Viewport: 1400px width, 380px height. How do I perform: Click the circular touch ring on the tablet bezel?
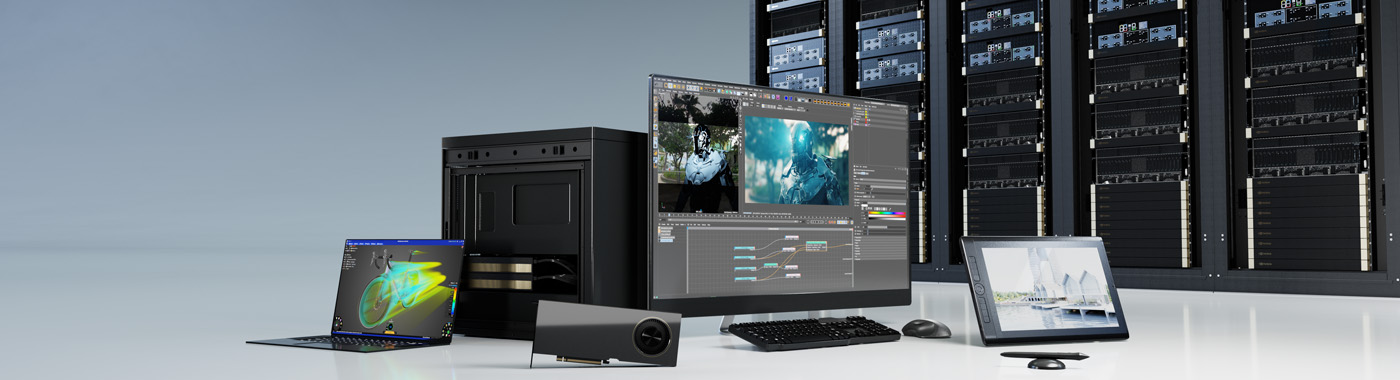979,289
